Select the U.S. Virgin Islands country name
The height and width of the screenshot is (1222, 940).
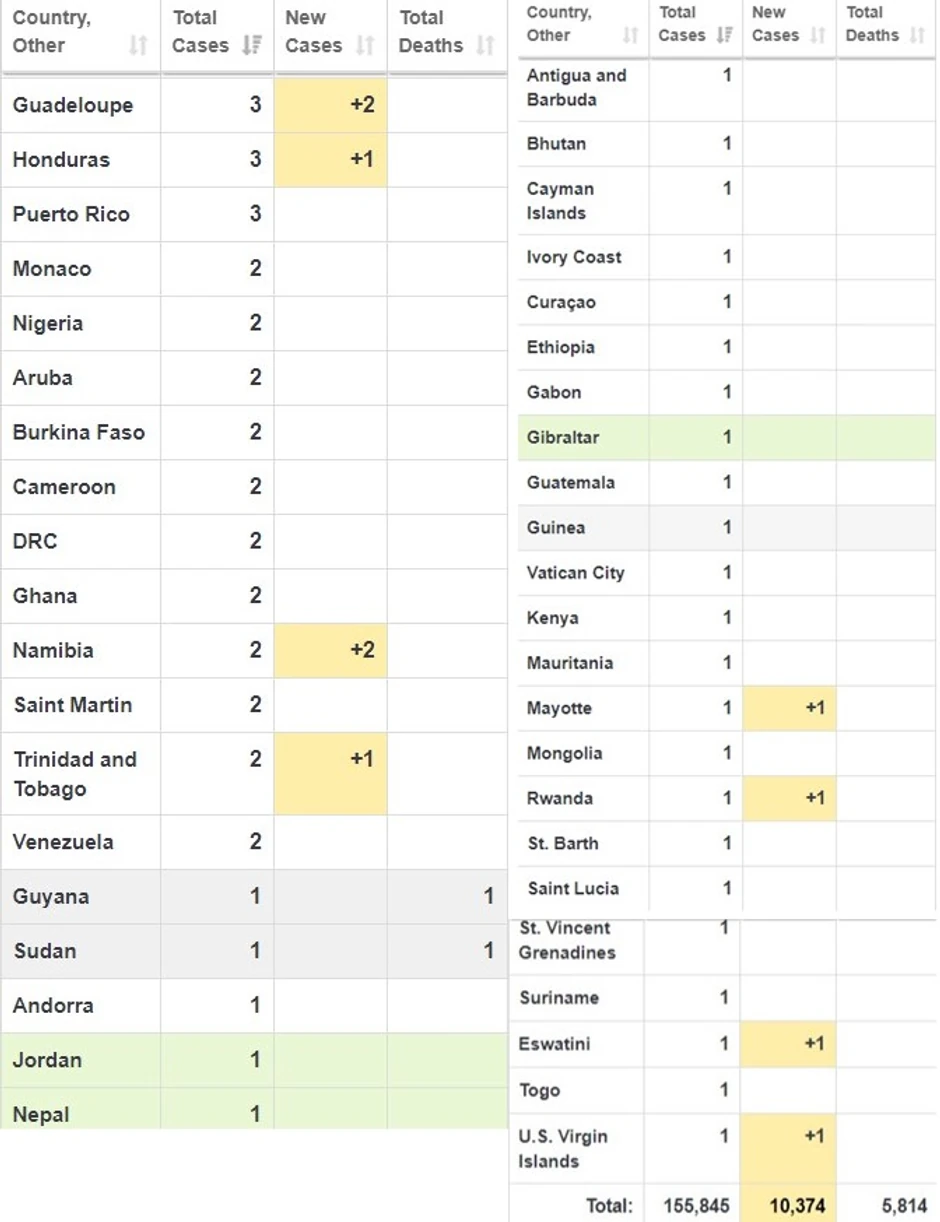562,1149
